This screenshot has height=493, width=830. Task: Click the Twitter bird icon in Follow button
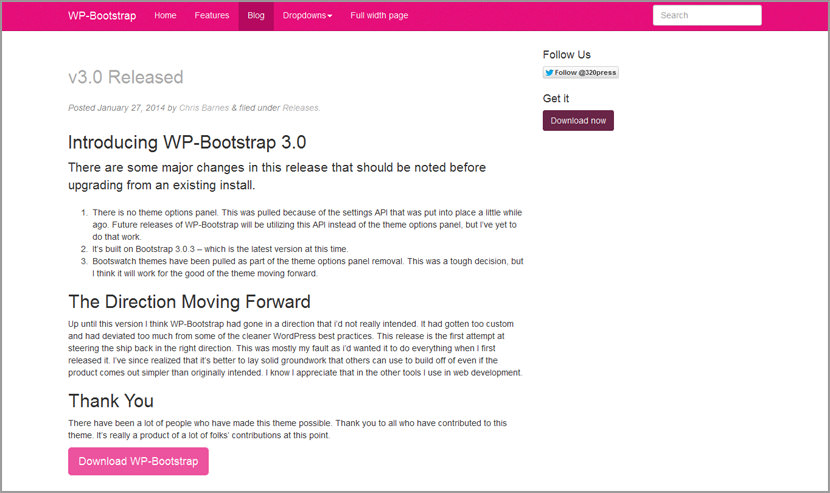click(549, 73)
